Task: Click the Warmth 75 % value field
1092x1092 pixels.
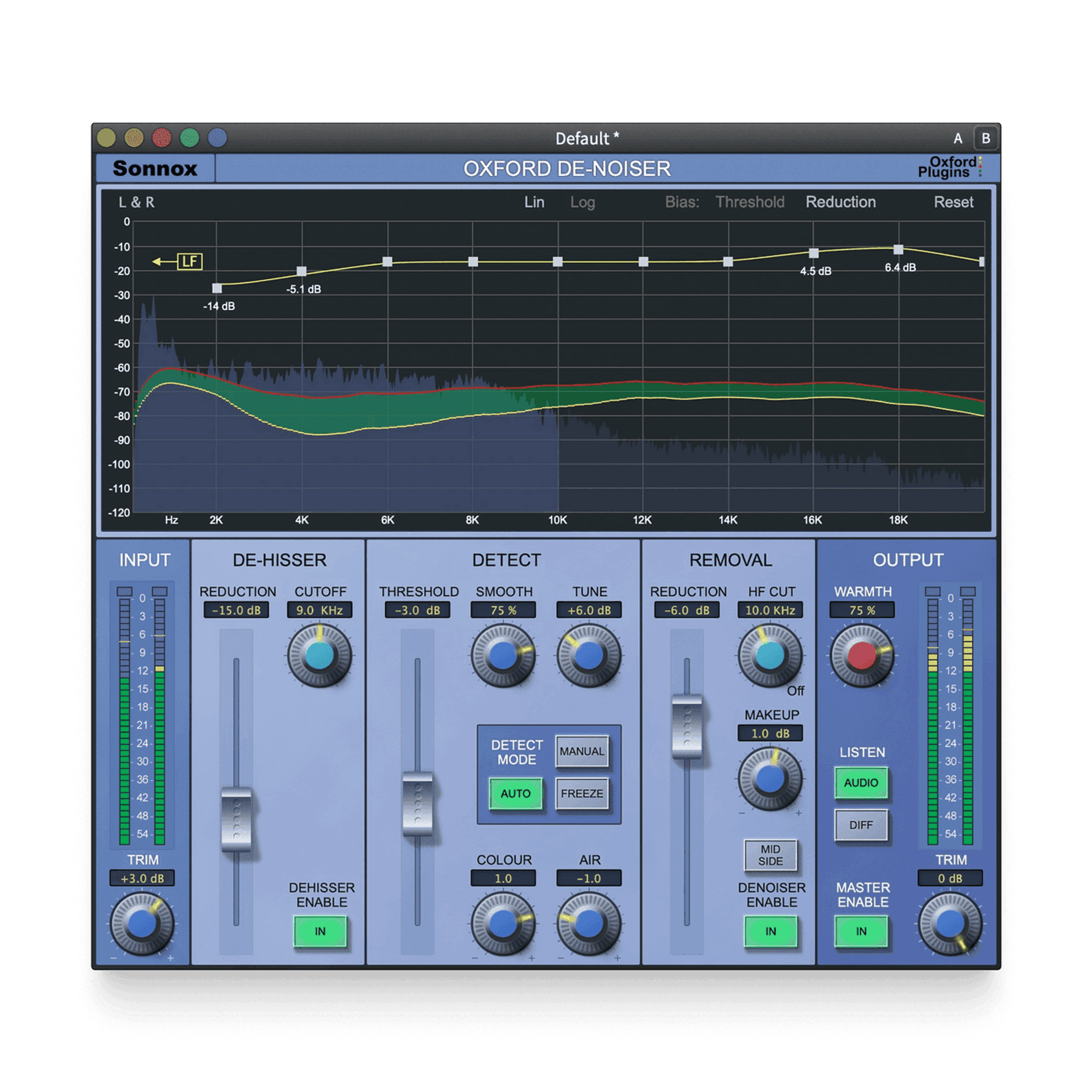Action: tap(862, 610)
